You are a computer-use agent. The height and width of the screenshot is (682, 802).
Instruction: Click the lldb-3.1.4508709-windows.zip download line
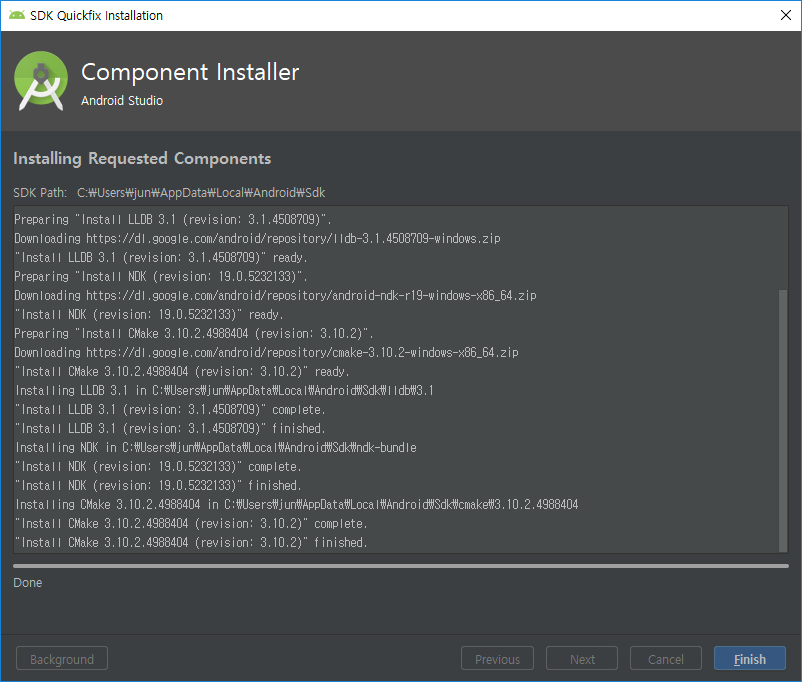(x=257, y=238)
